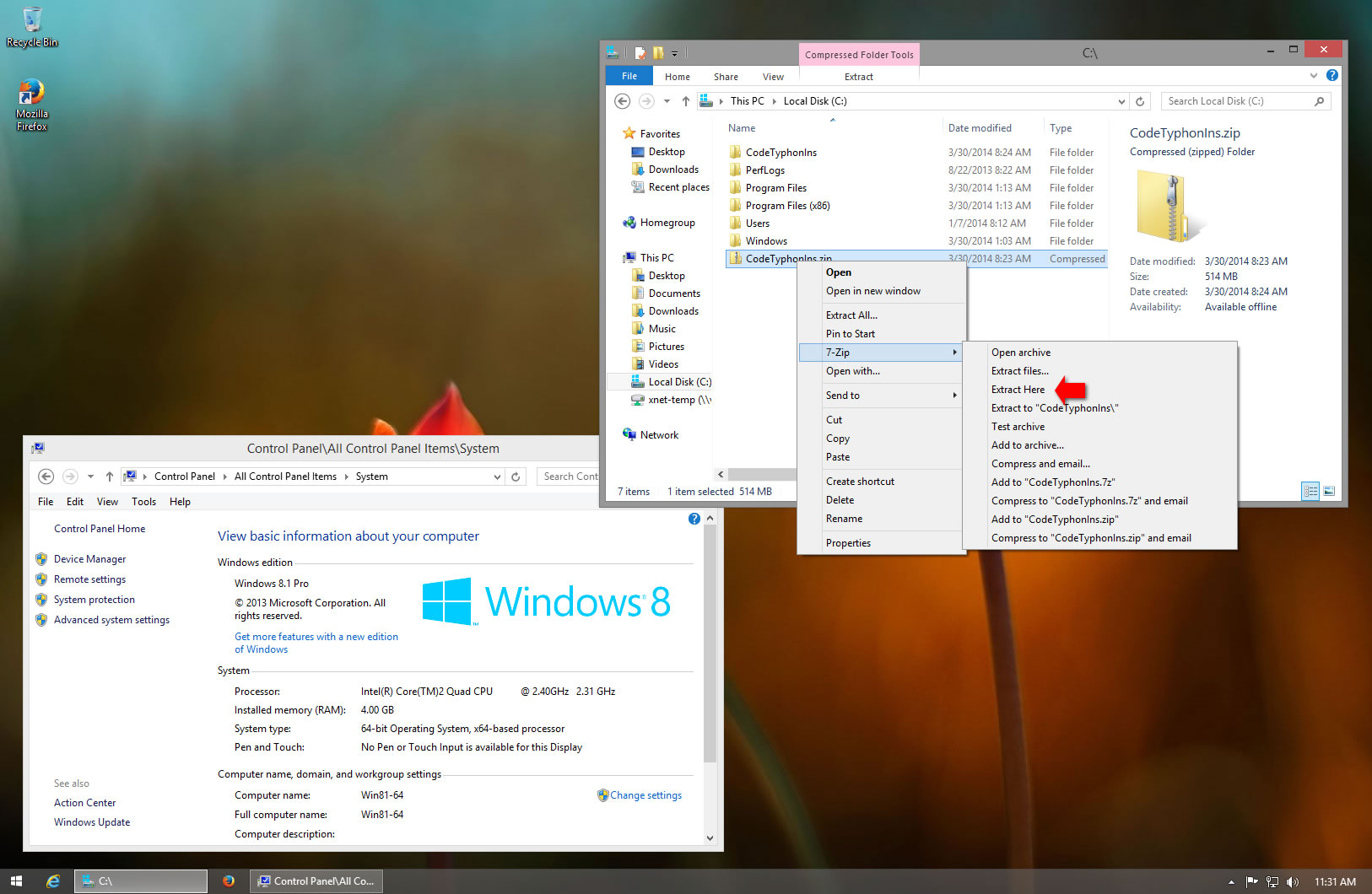Open Windows Start button on taskbar
1372x894 pixels.
16,881
